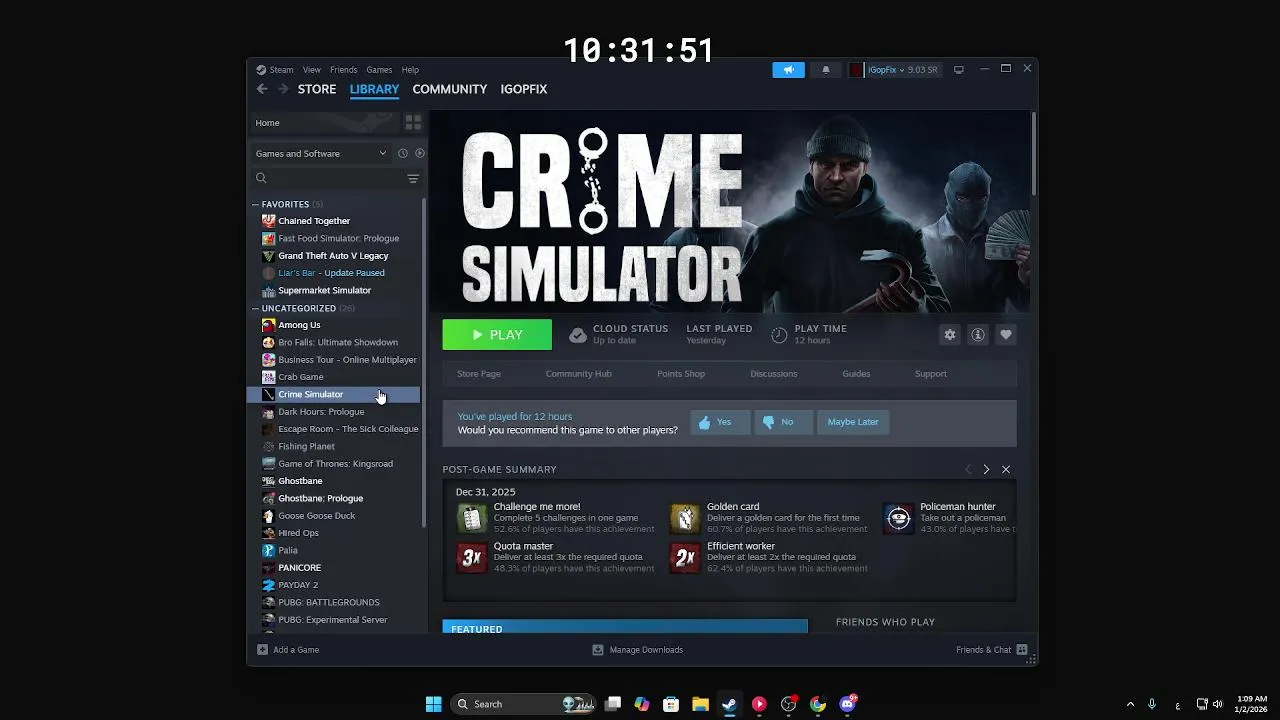Show the next post-game summary with the right arrow
This screenshot has height=720, width=1280.
[x=986, y=469]
